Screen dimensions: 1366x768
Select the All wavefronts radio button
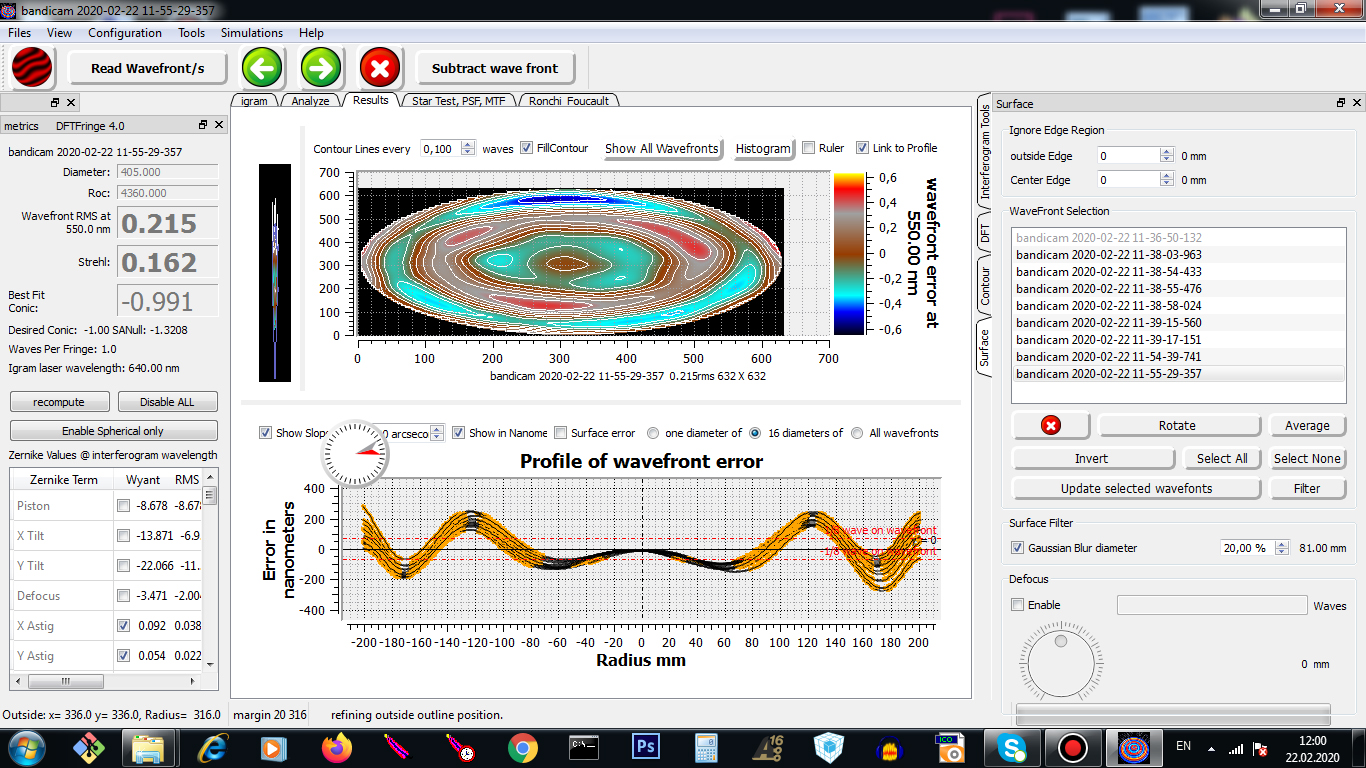click(857, 433)
